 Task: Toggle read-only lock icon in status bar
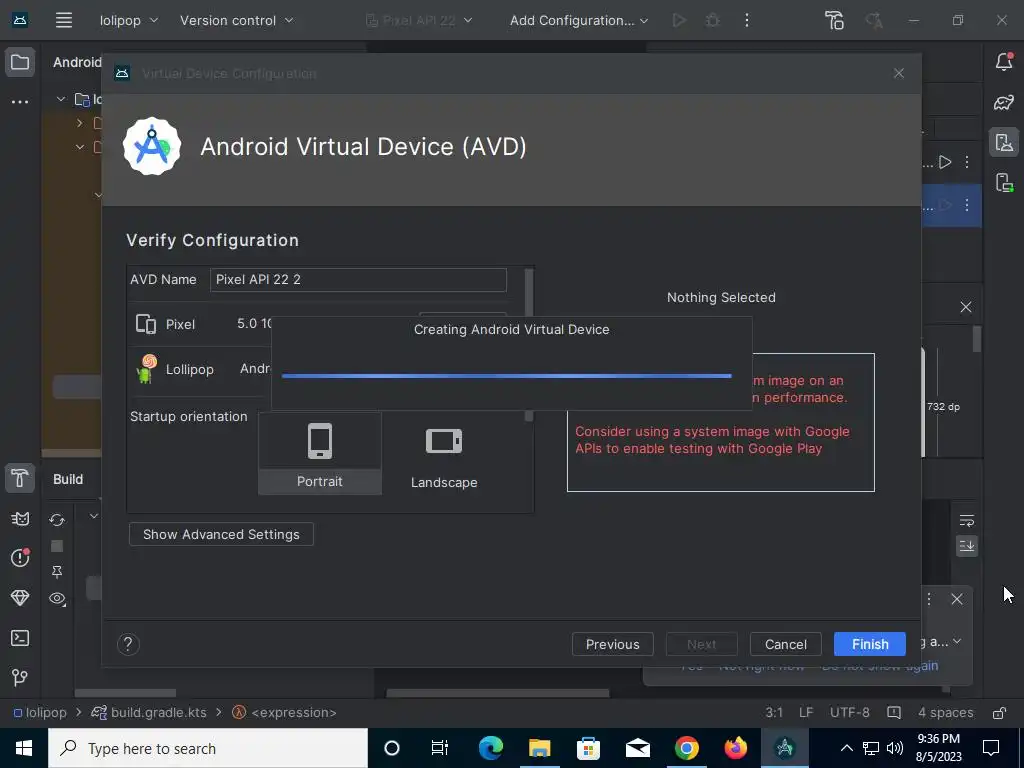pyautogui.click(x=999, y=712)
